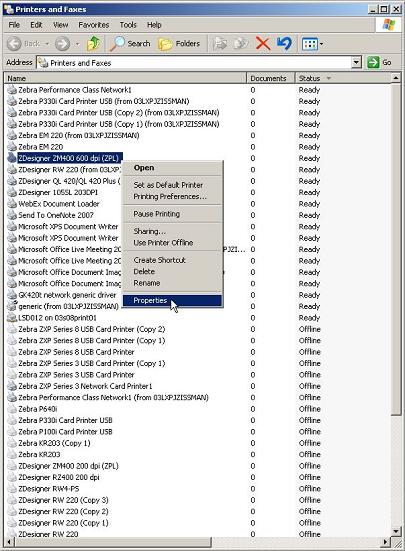405x551 pixels.
Task: Select Use Printer Offline
Action: pyautogui.click(x=172, y=242)
